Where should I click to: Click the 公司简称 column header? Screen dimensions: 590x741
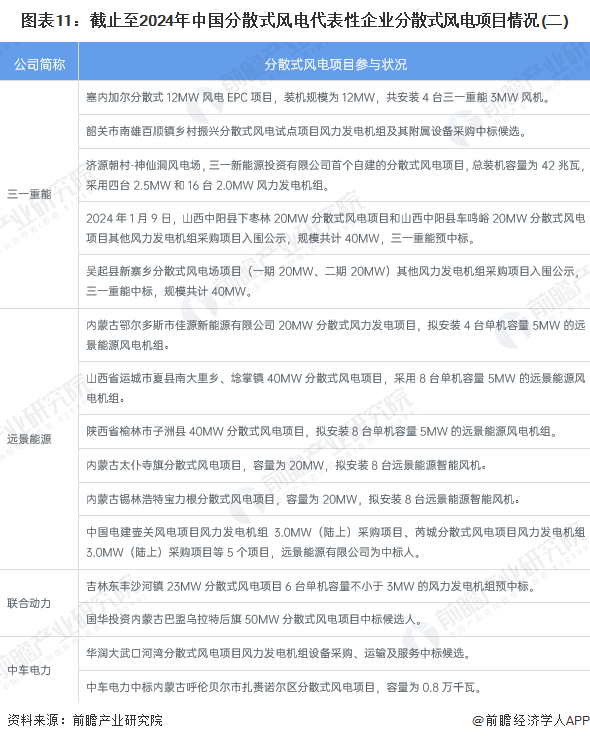click(x=39, y=61)
